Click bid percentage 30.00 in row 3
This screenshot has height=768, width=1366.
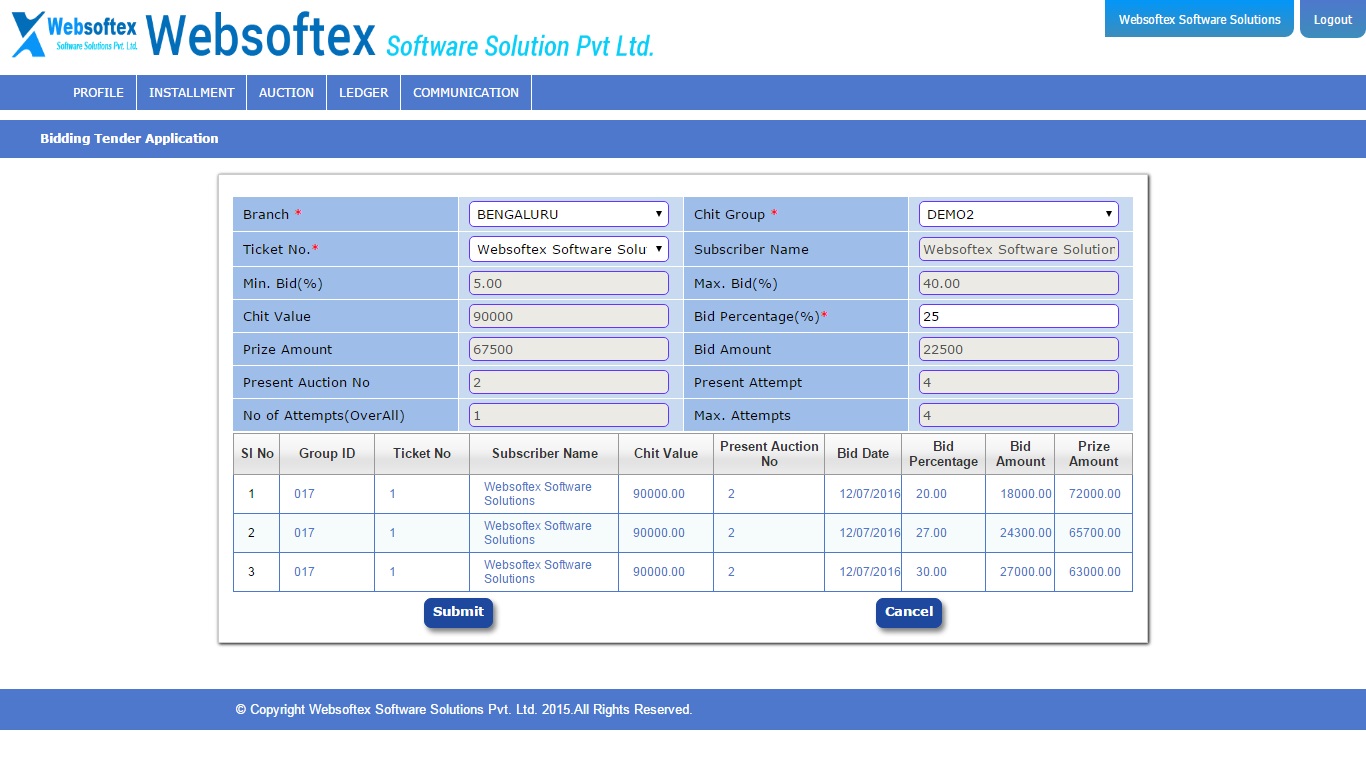point(931,572)
